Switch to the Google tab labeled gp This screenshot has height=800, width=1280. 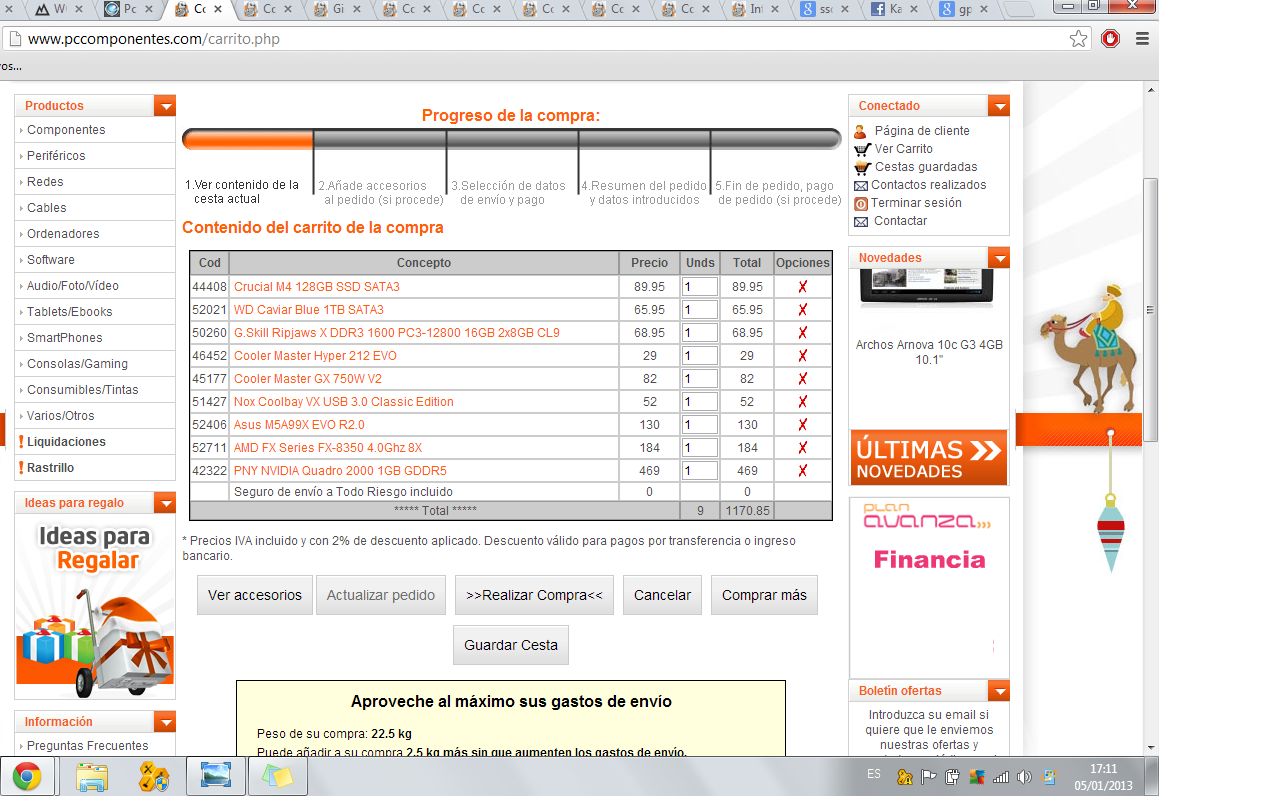(x=964, y=10)
